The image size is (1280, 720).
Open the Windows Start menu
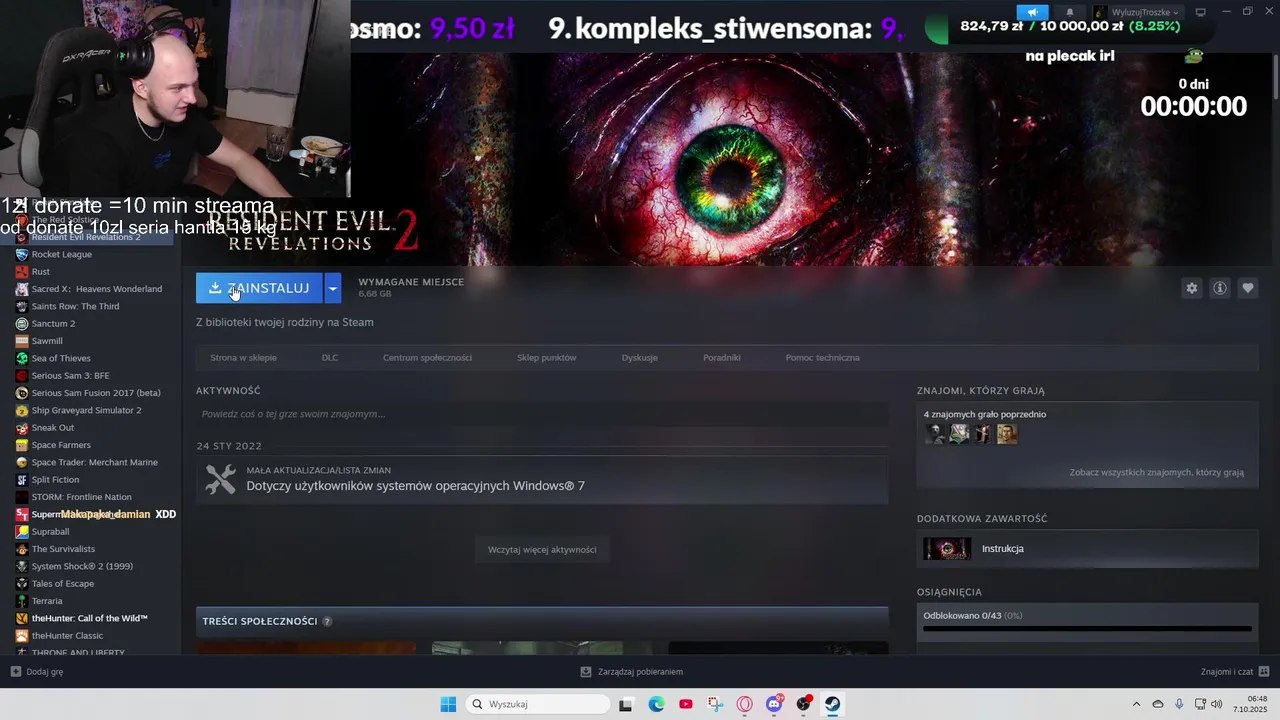point(448,704)
